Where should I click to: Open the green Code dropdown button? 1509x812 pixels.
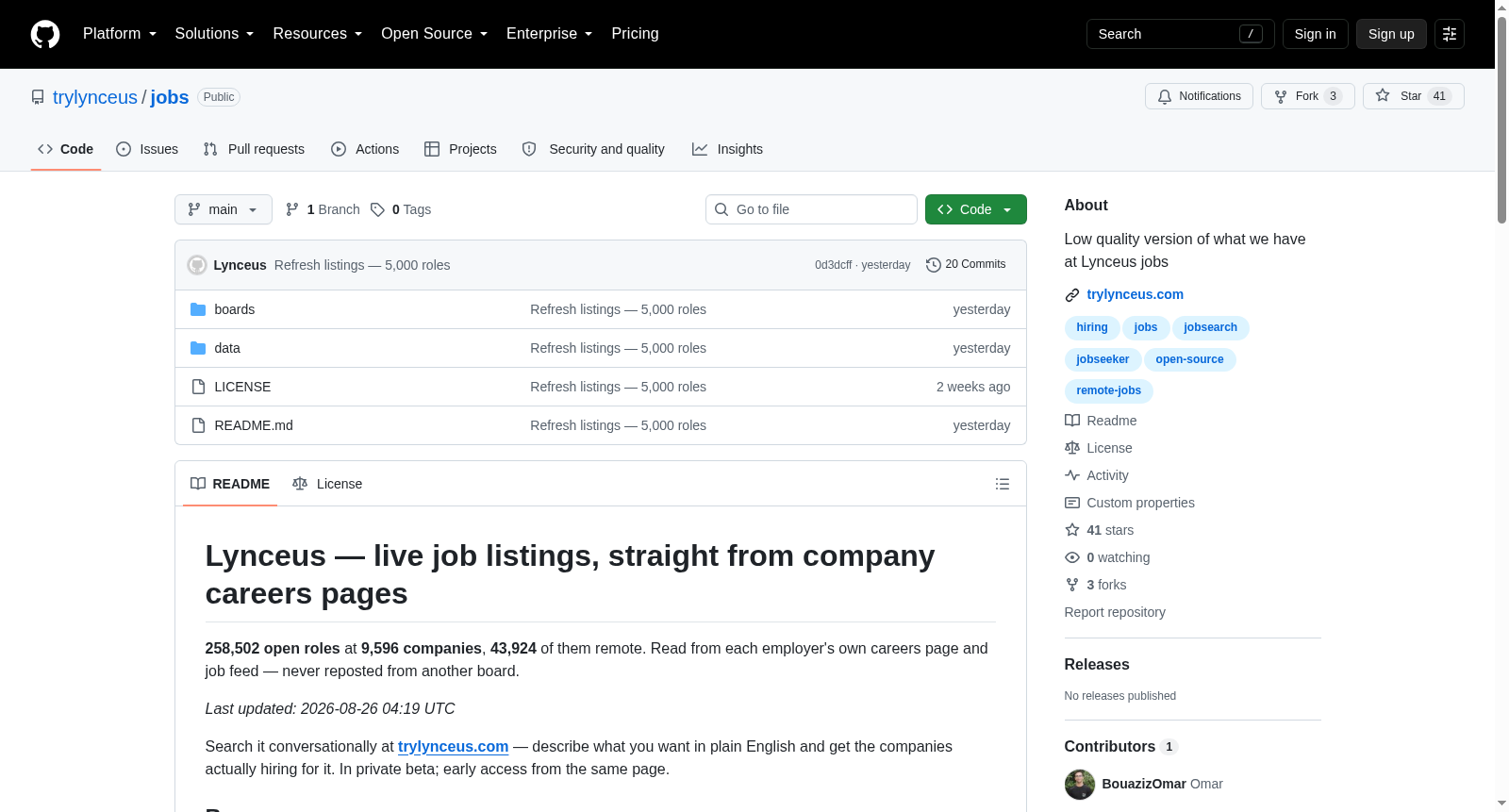pos(976,209)
